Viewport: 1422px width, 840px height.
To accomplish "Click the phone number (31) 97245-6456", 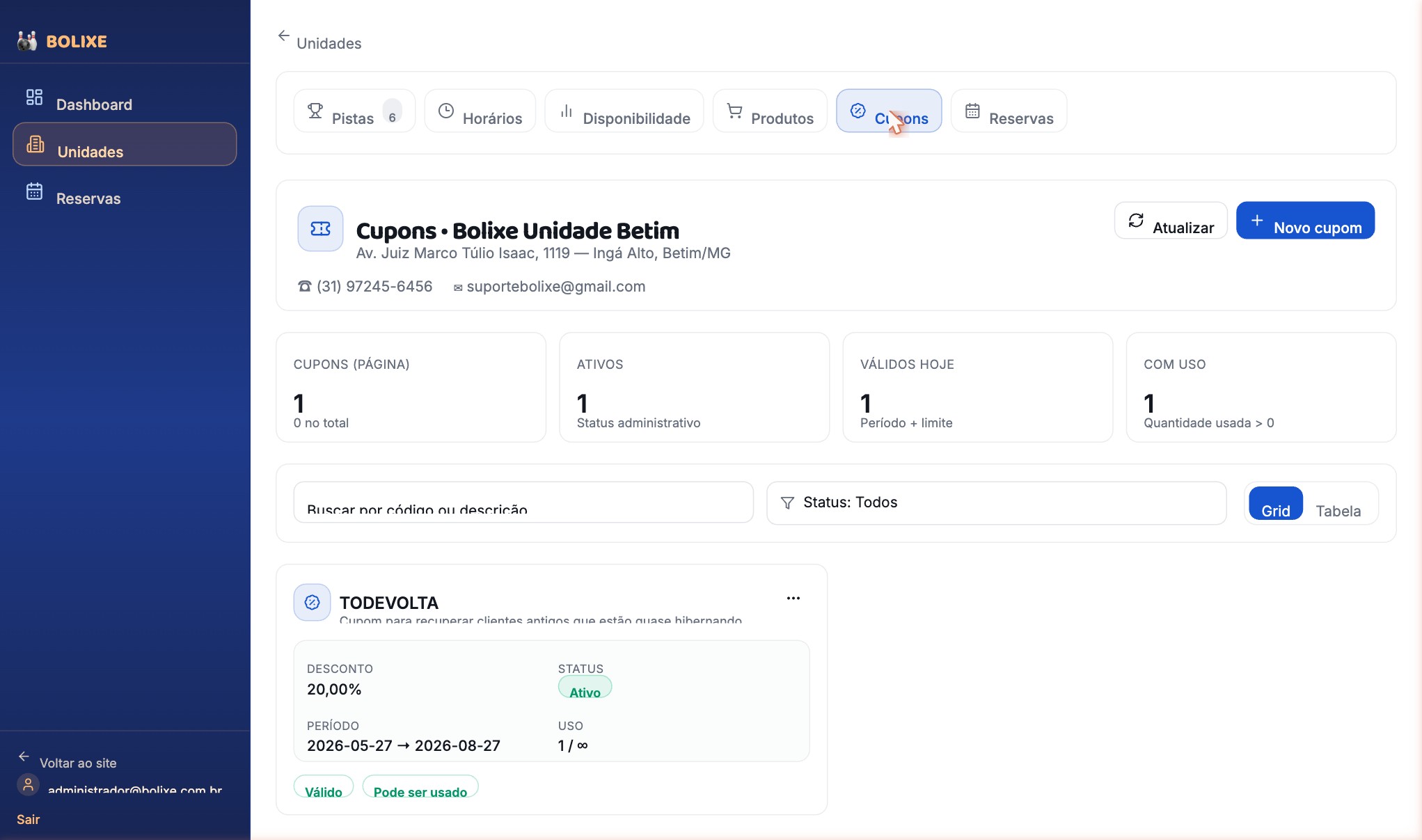I will click(x=374, y=286).
